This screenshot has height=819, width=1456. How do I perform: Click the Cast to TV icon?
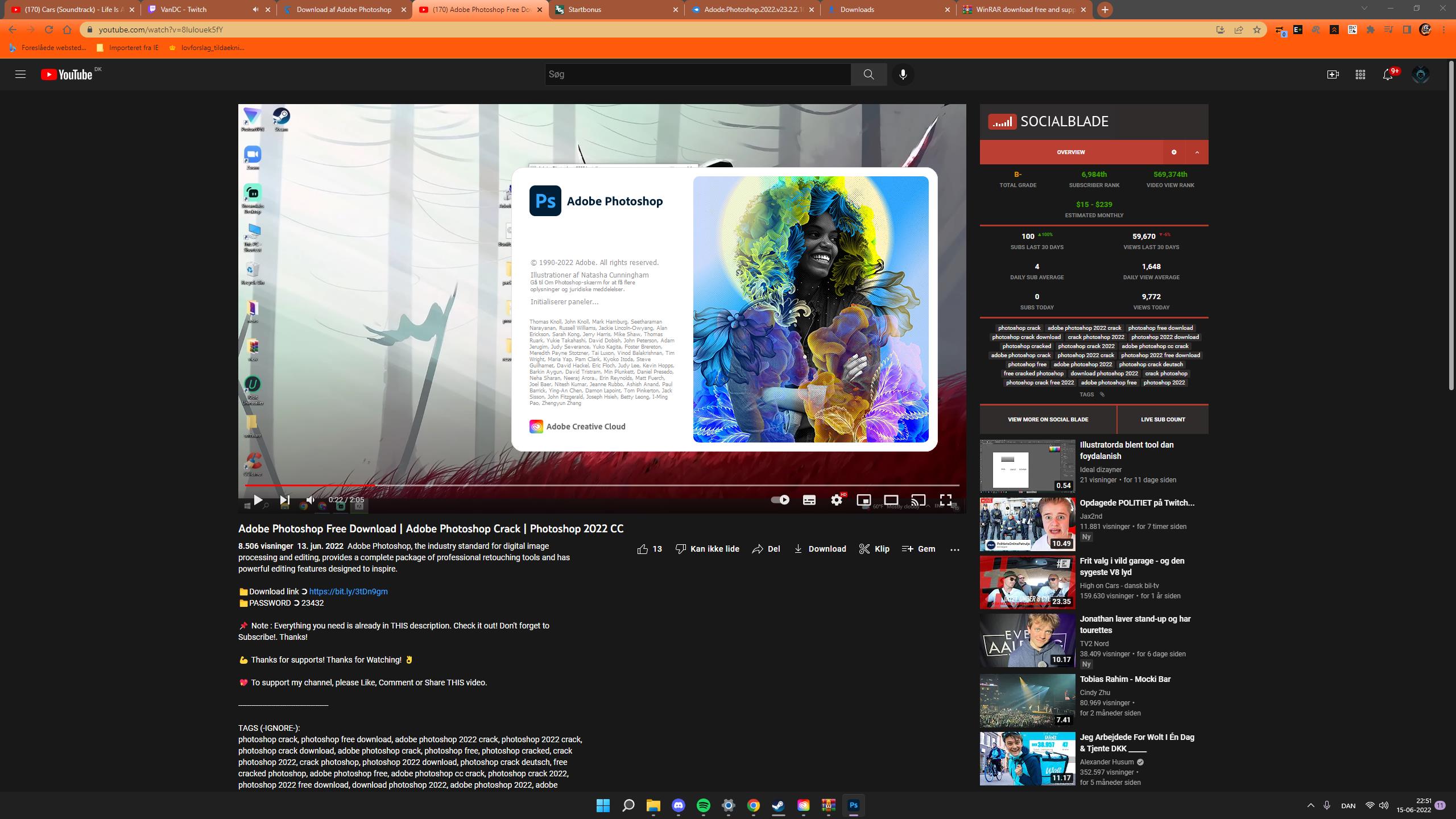918,500
